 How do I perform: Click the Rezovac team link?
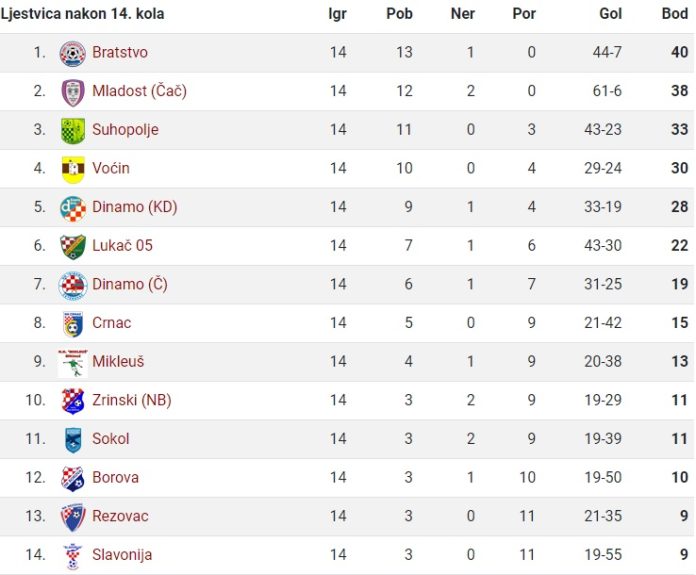120,516
